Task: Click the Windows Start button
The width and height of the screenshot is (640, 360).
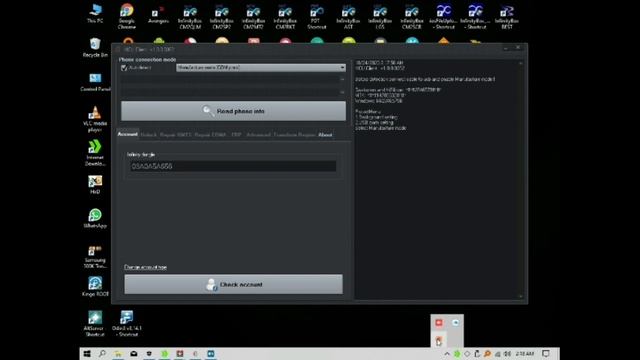Action: [x=87, y=354]
